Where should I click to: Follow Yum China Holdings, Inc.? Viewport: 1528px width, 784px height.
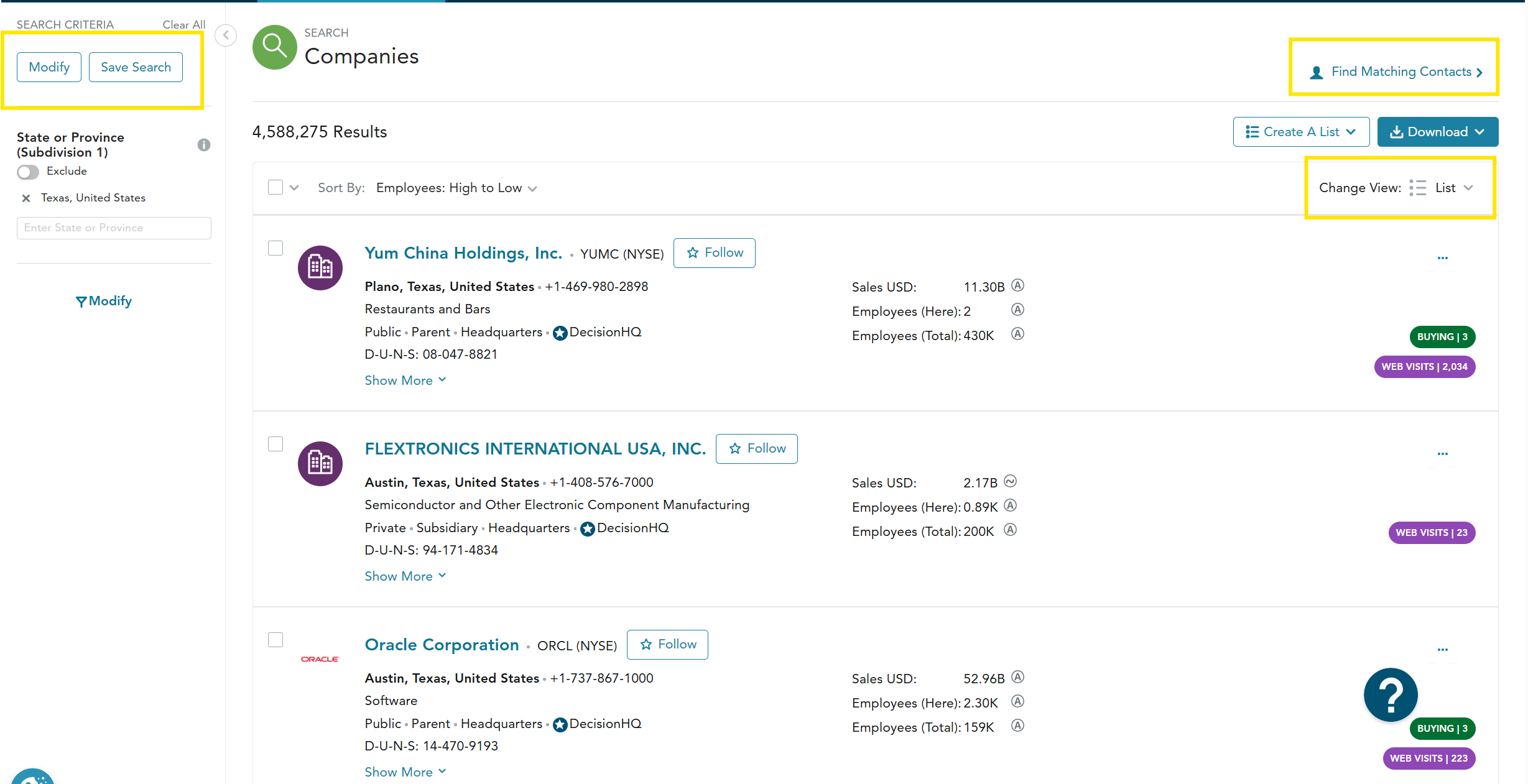tap(715, 253)
